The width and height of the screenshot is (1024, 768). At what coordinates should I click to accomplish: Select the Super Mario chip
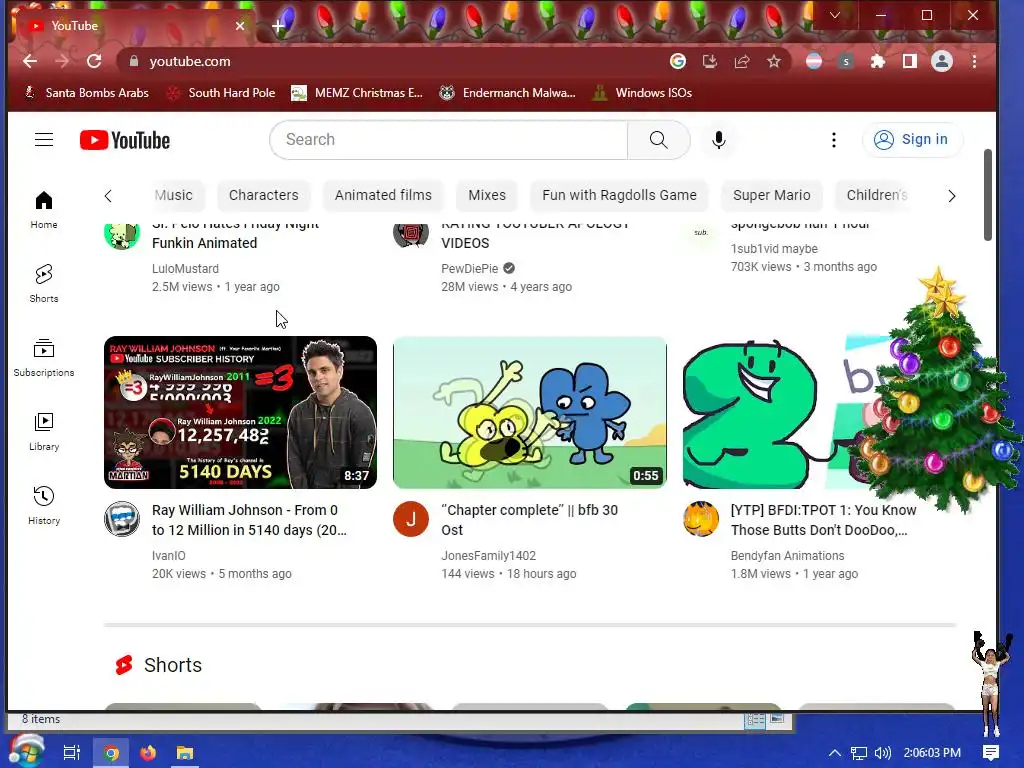click(x=771, y=195)
